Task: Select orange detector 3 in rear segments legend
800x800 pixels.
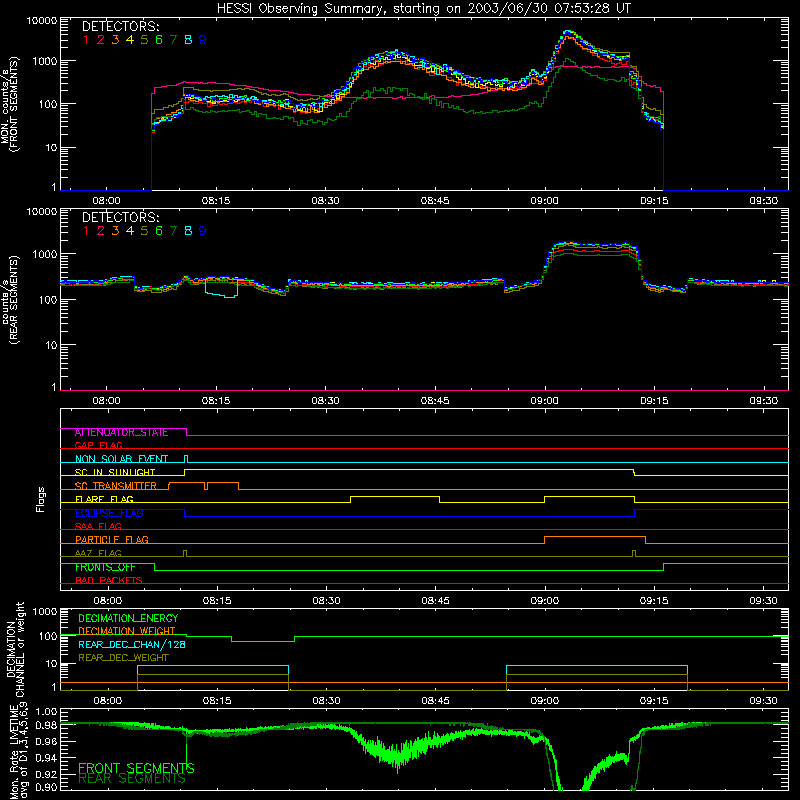Action: point(115,231)
